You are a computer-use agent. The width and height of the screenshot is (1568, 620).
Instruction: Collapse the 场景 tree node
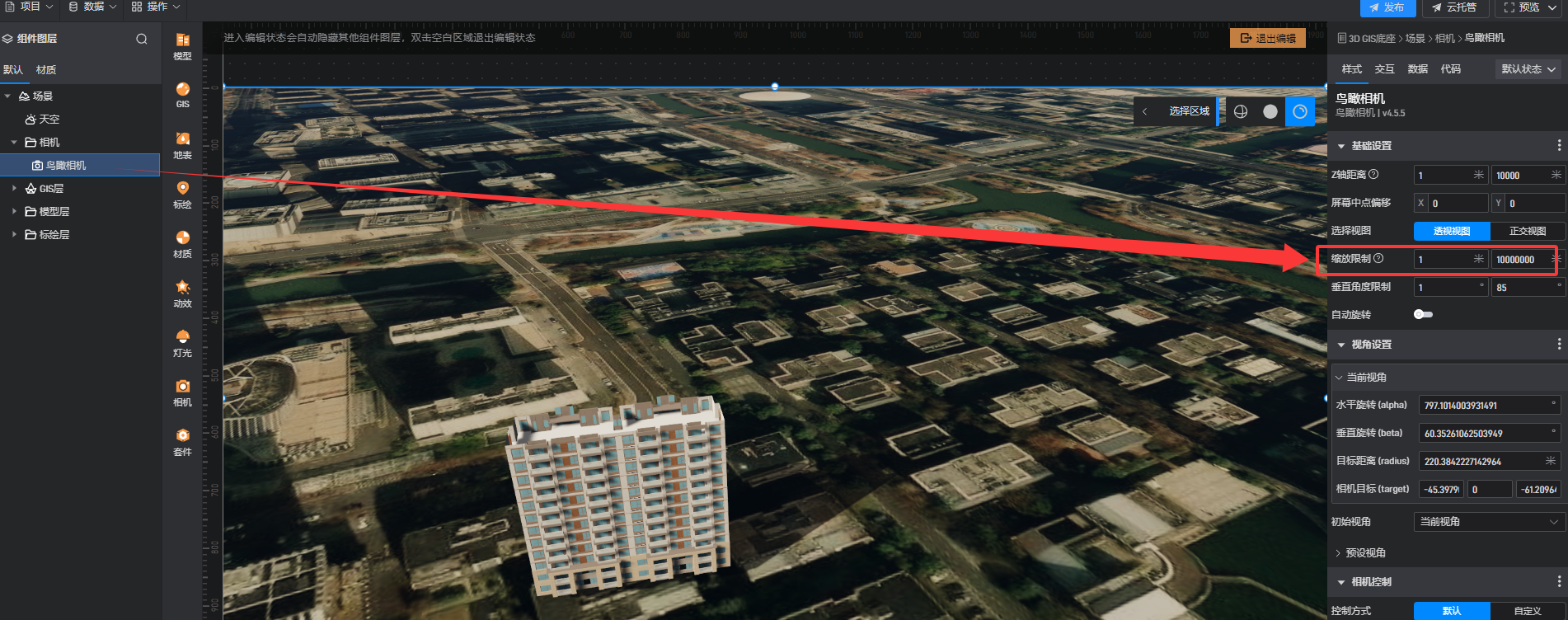coord(7,96)
